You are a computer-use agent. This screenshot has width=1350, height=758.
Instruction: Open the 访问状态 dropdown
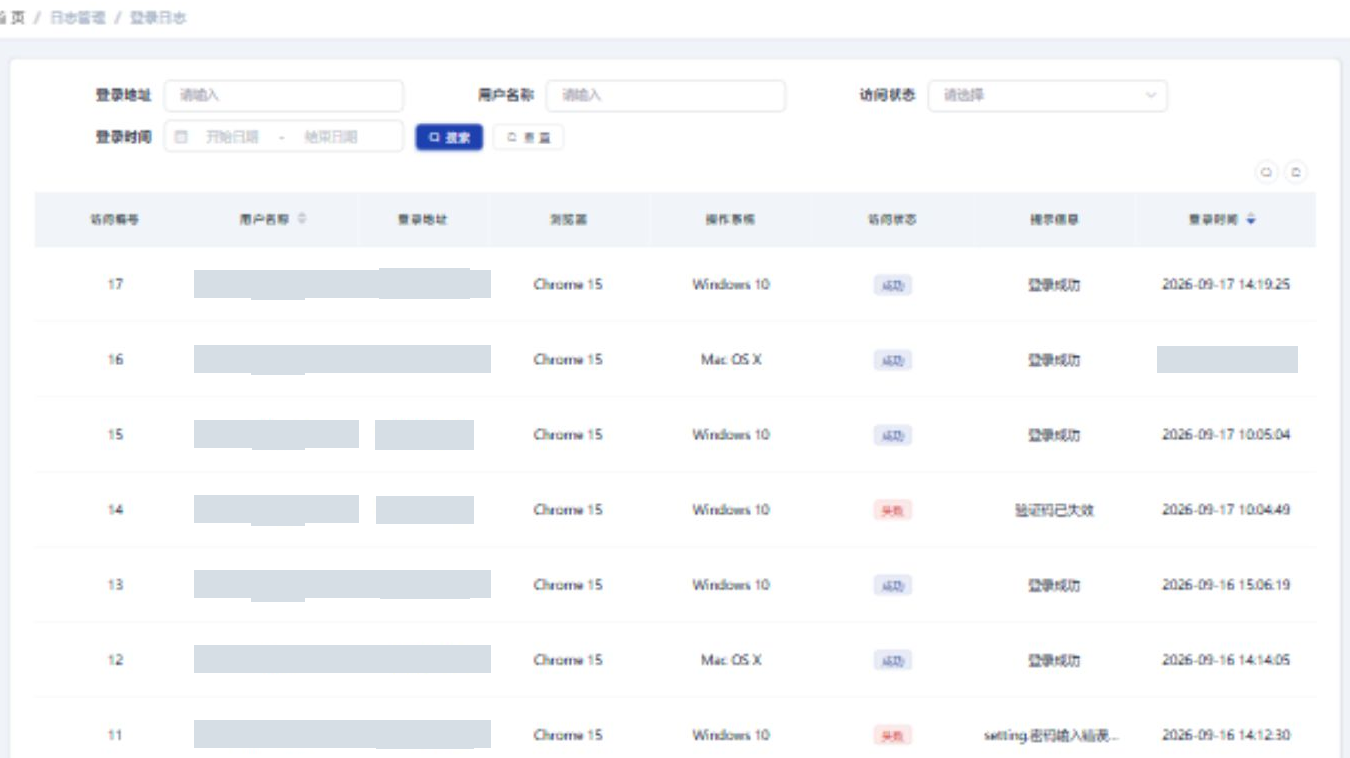tap(1047, 96)
